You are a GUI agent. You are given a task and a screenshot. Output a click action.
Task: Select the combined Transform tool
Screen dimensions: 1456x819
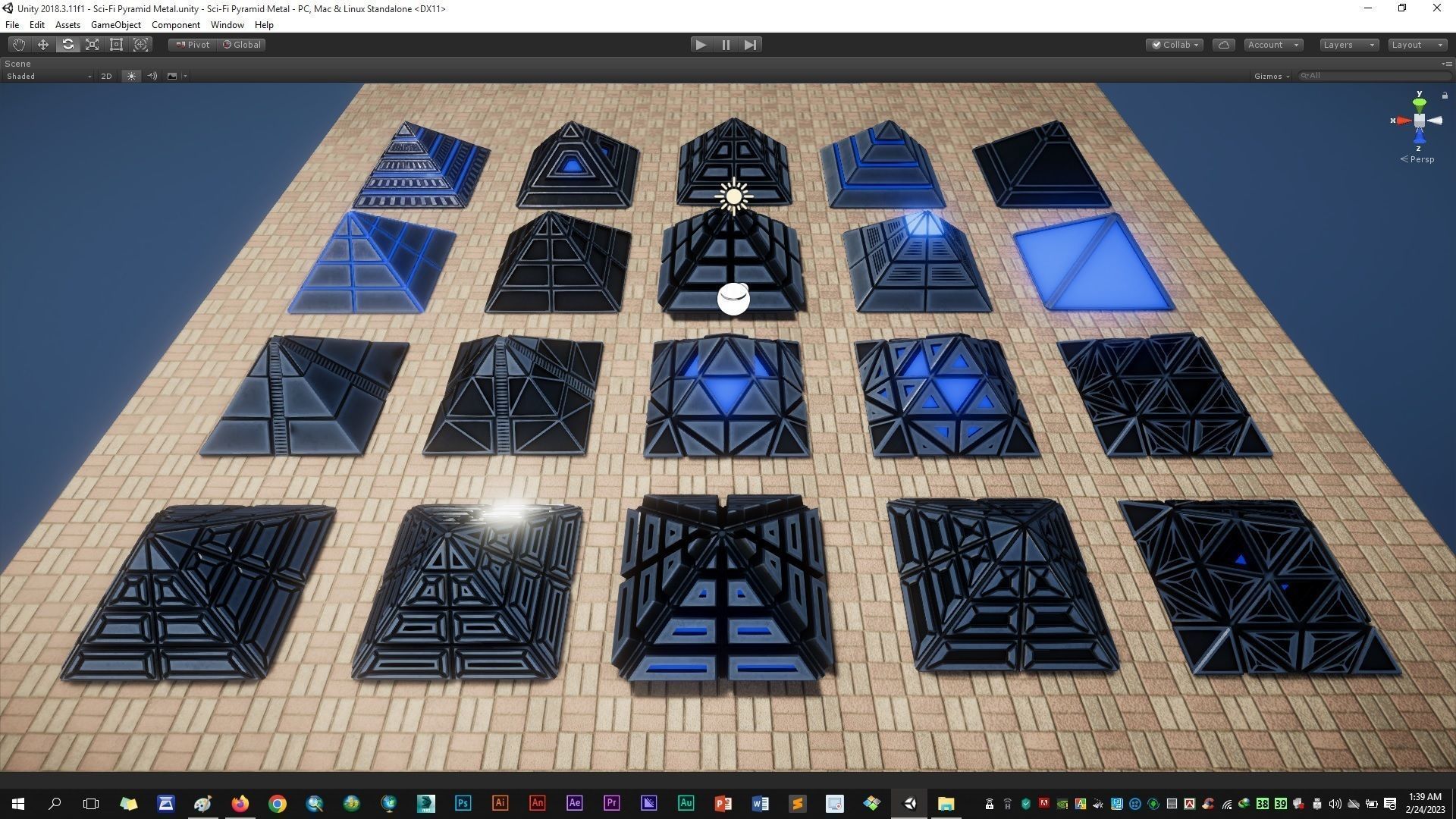pos(140,45)
